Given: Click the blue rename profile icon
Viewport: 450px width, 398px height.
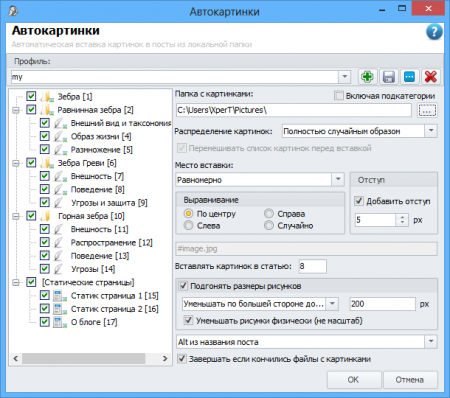Looking at the screenshot, I should [x=410, y=77].
